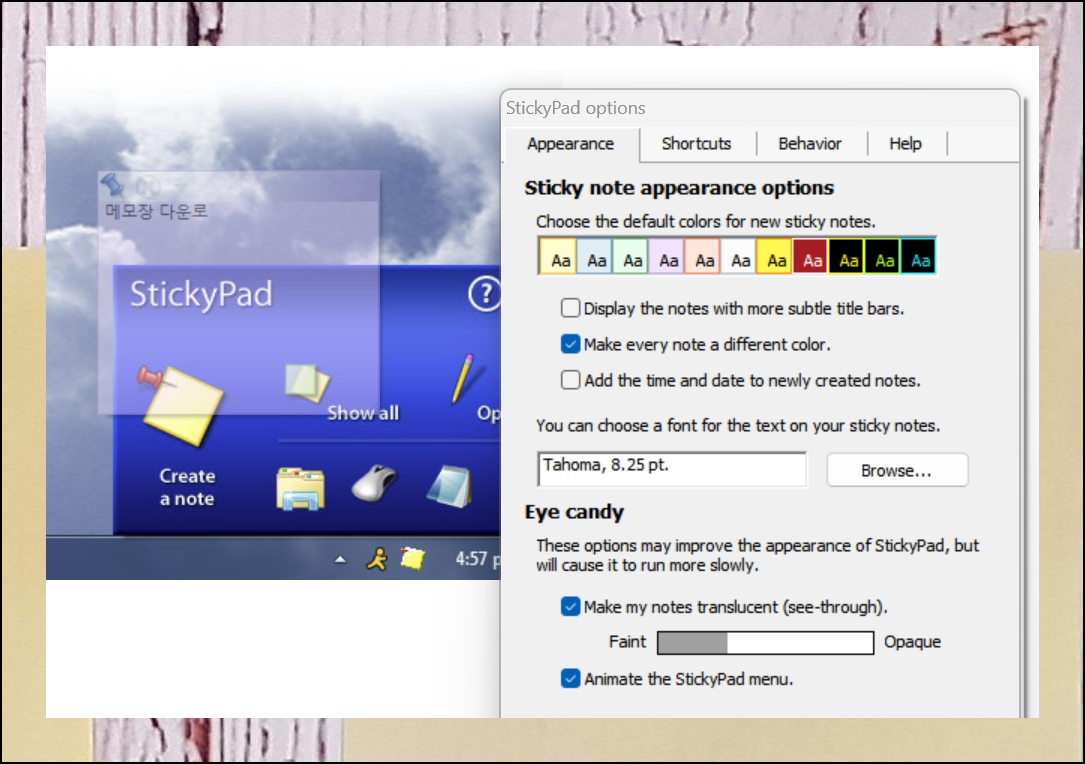Click the taskbar clock showing 4:57

tap(477, 558)
